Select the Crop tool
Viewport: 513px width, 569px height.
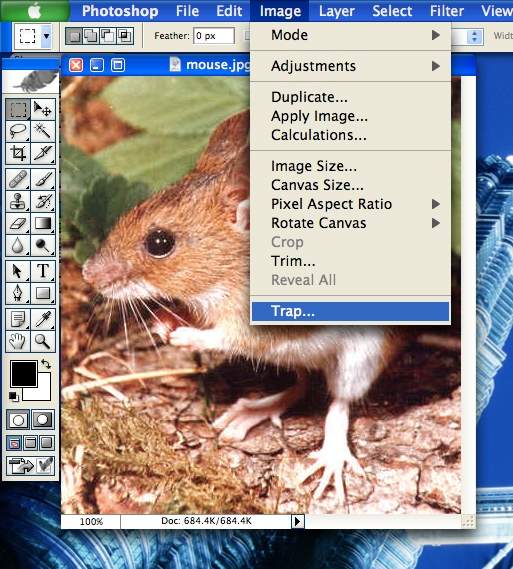(18, 153)
